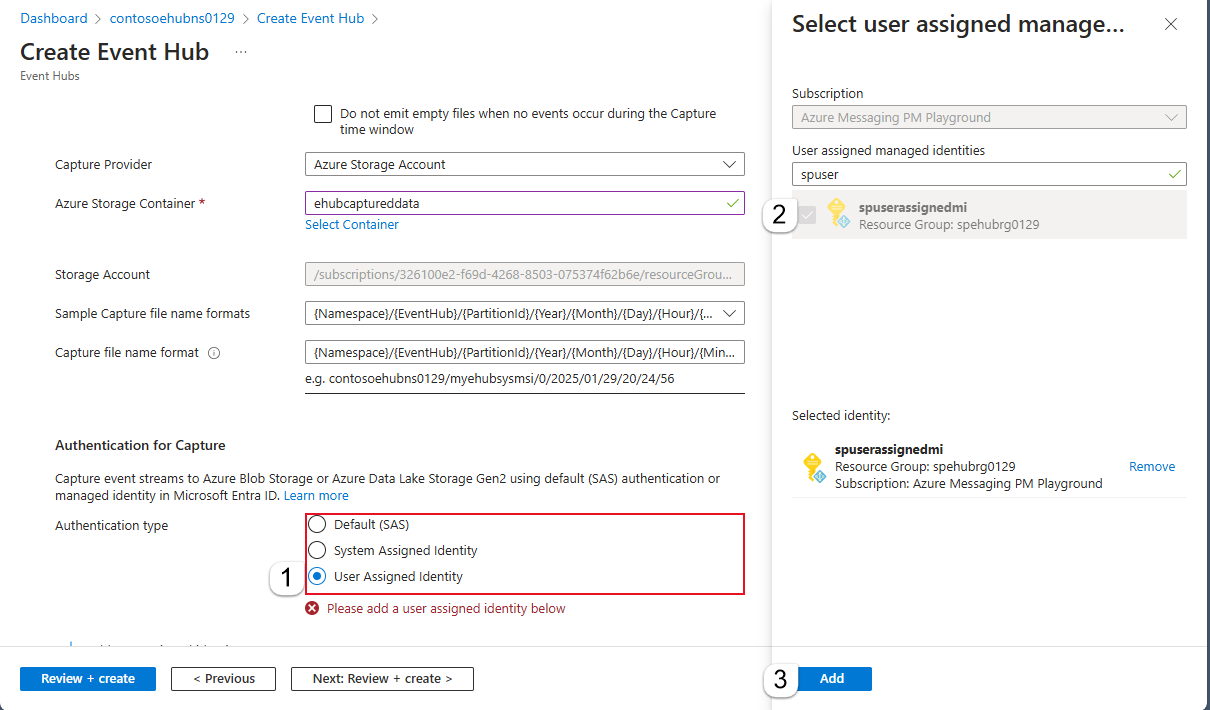Click the key icon of spuserassignedmi in results list

pyautogui.click(x=838, y=214)
